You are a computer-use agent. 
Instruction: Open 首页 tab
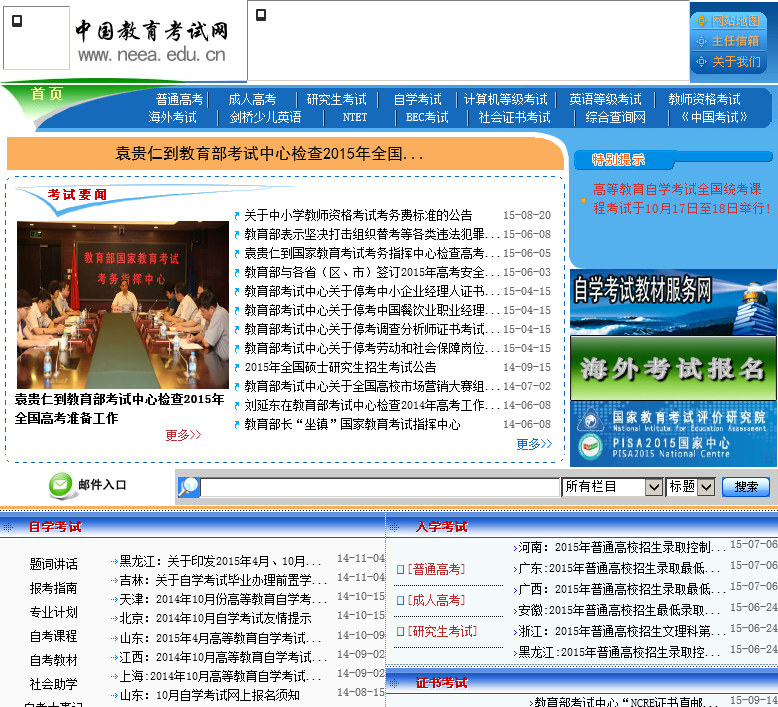pos(47,93)
